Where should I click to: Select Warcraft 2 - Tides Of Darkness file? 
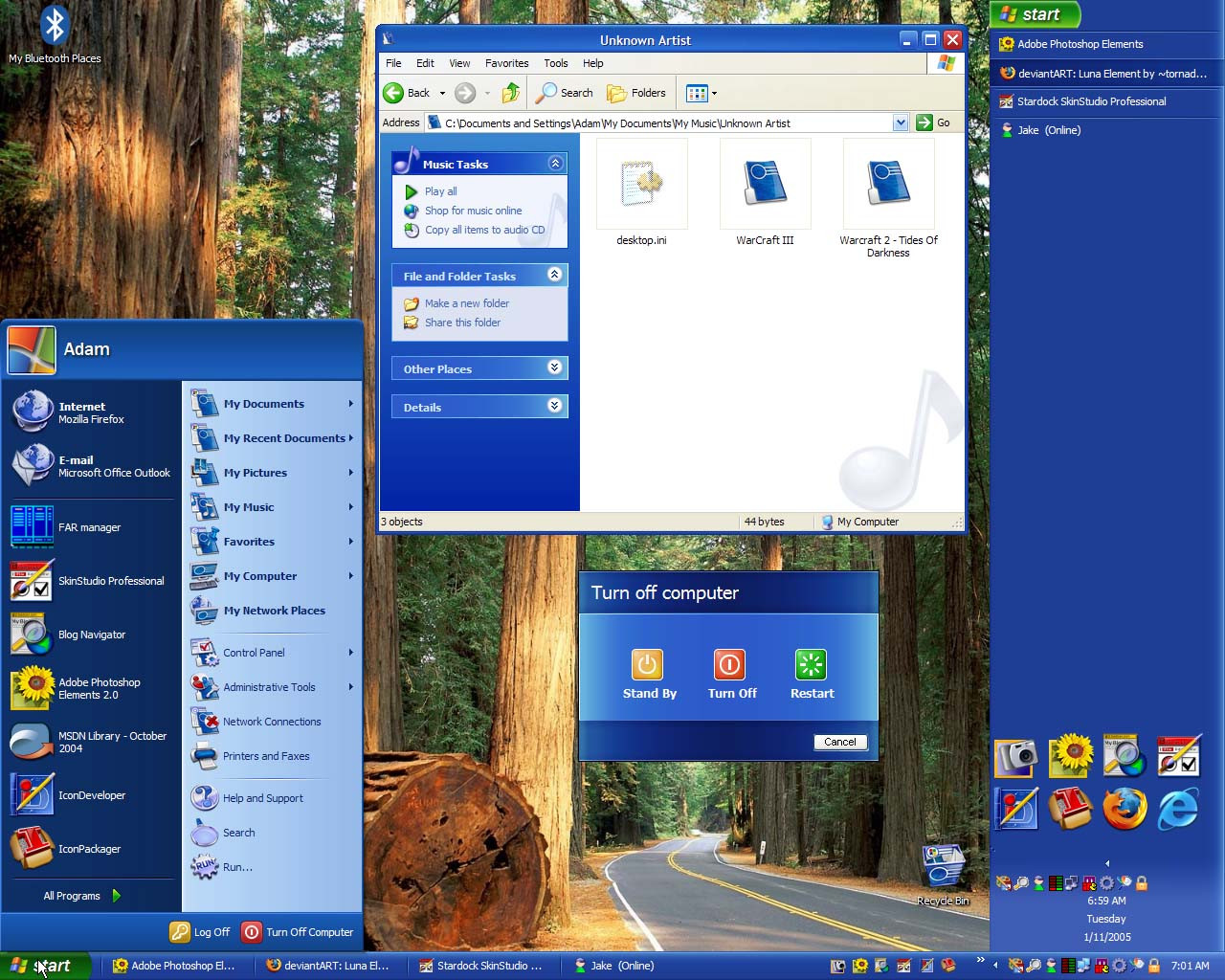(888, 199)
